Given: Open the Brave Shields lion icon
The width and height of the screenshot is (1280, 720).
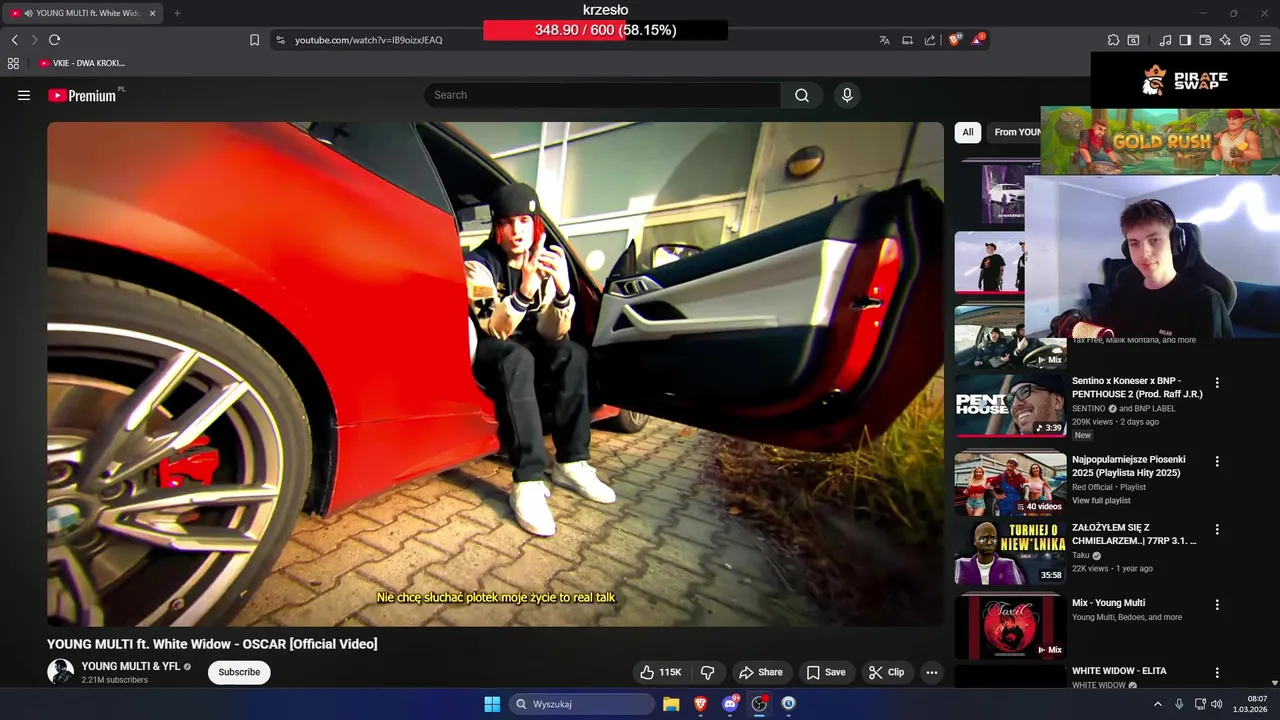Looking at the screenshot, I should pyautogui.click(x=954, y=40).
